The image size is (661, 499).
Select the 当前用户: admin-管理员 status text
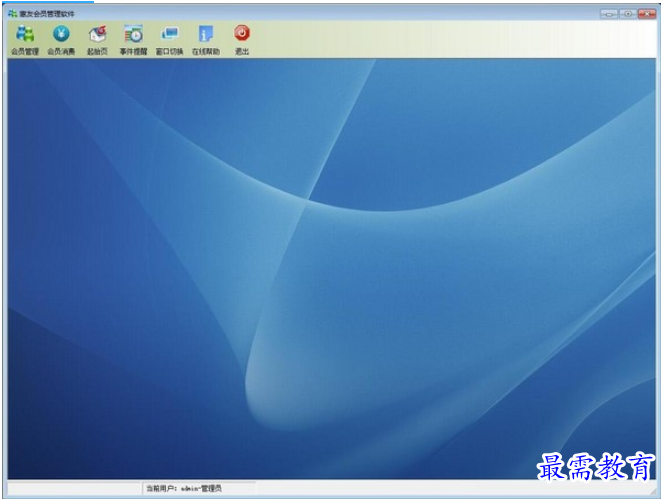pyautogui.click(x=184, y=488)
